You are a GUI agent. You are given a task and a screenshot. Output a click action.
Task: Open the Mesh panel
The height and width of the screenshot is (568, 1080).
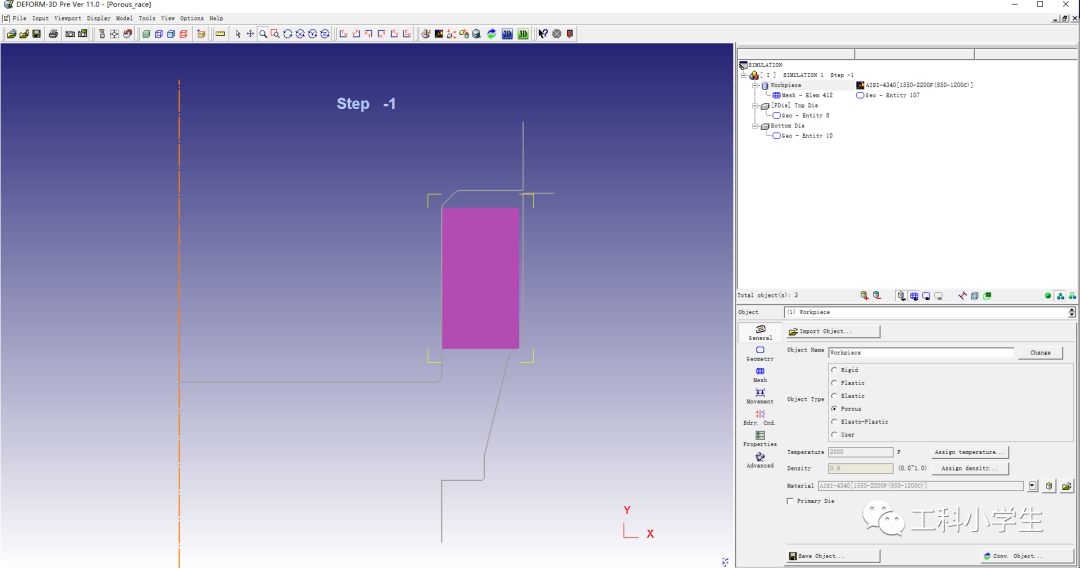(x=760, y=375)
